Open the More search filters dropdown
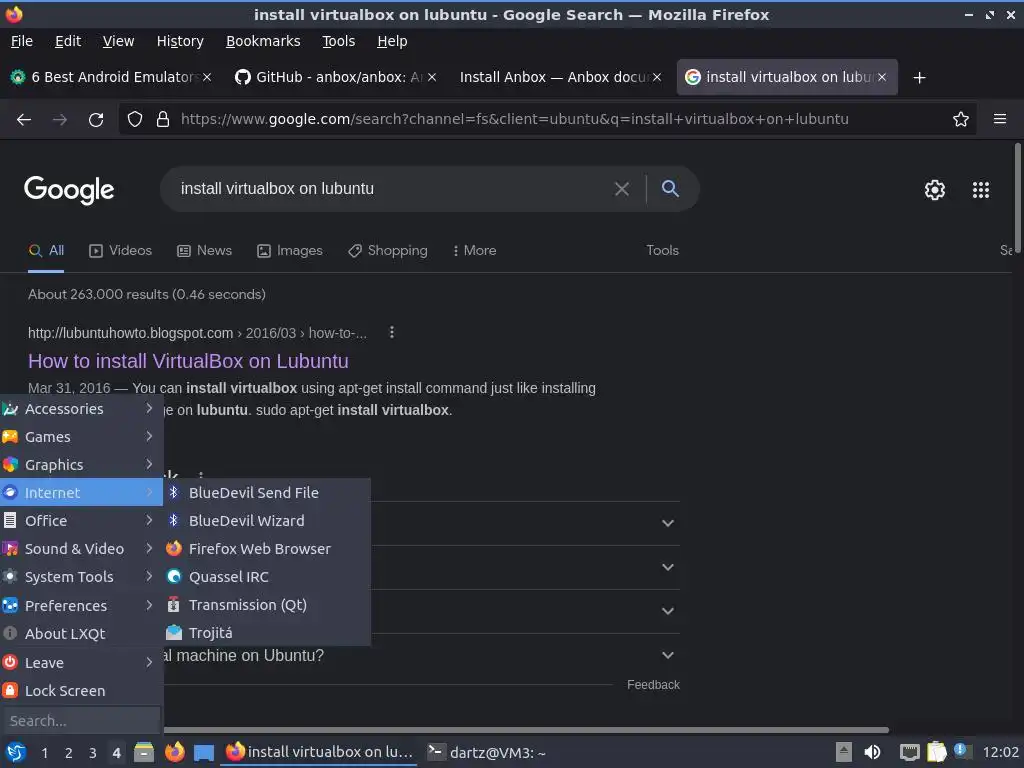This screenshot has height=768, width=1024. 475,251
